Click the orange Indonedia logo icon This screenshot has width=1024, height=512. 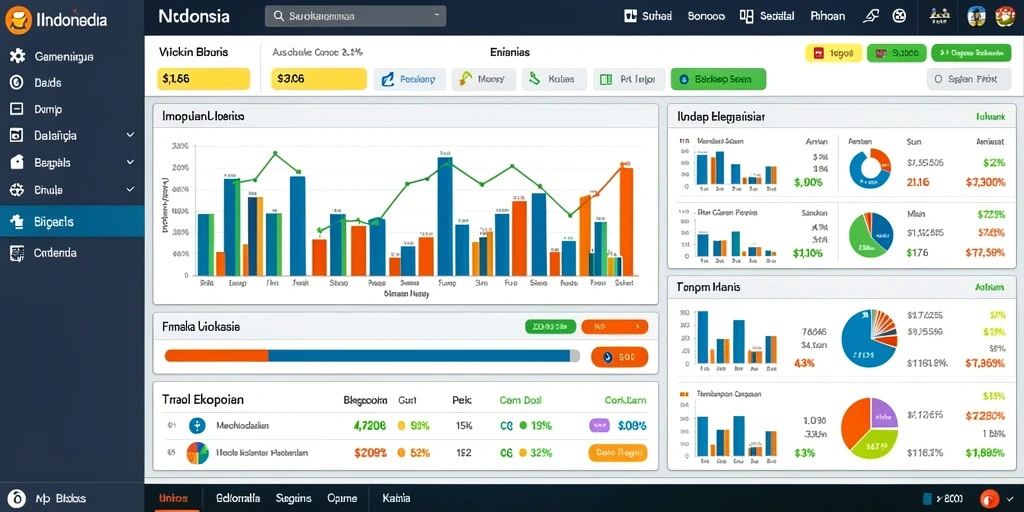pyautogui.click(x=18, y=20)
